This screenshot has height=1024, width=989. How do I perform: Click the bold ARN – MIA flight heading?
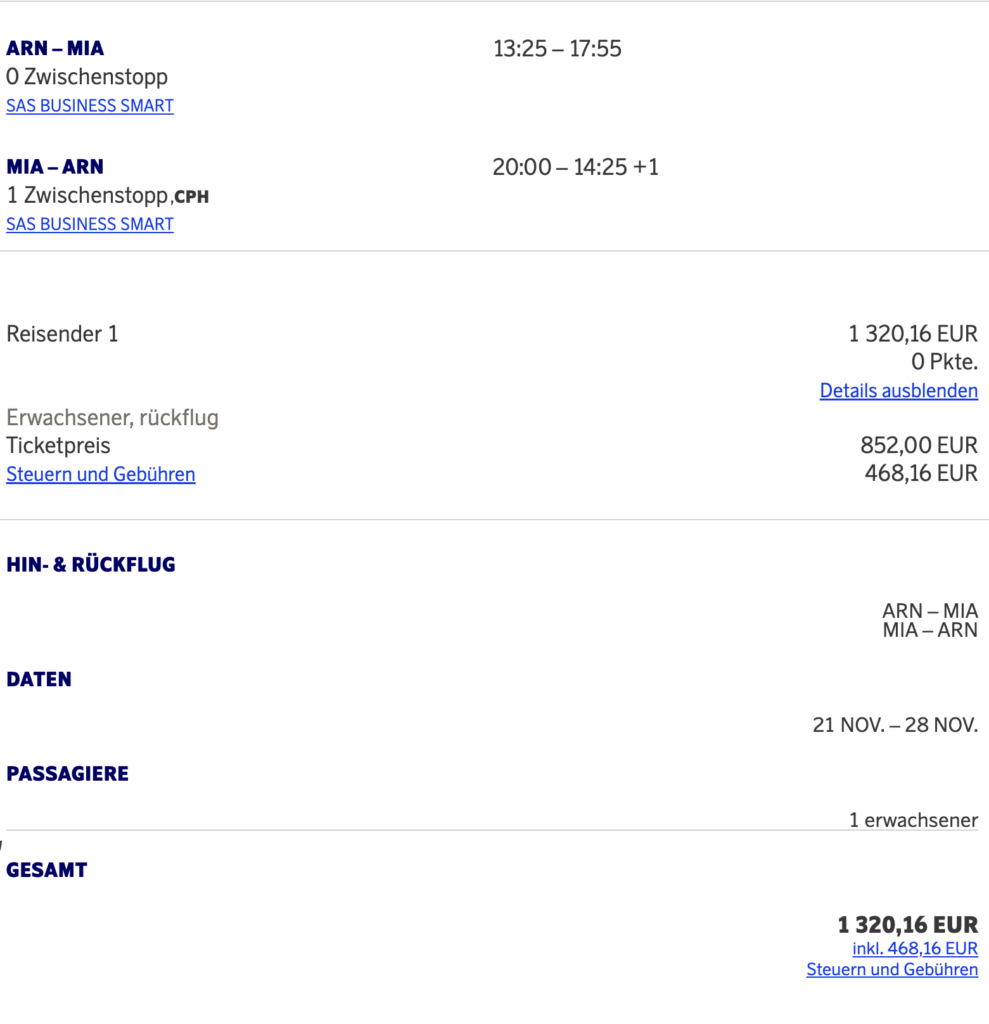coord(55,48)
